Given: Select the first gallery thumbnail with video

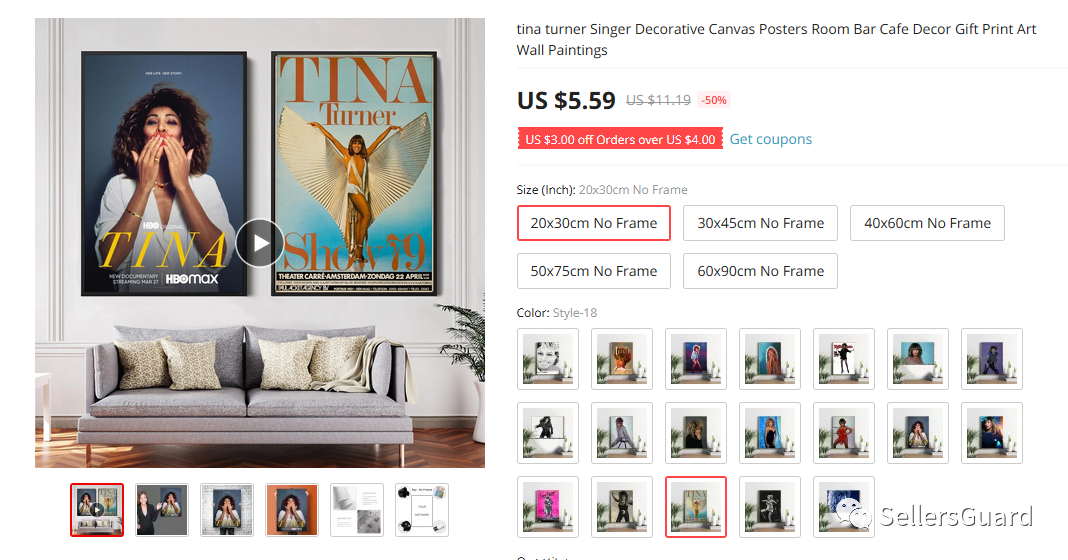Looking at the screenshot, I should click(97, 510).
